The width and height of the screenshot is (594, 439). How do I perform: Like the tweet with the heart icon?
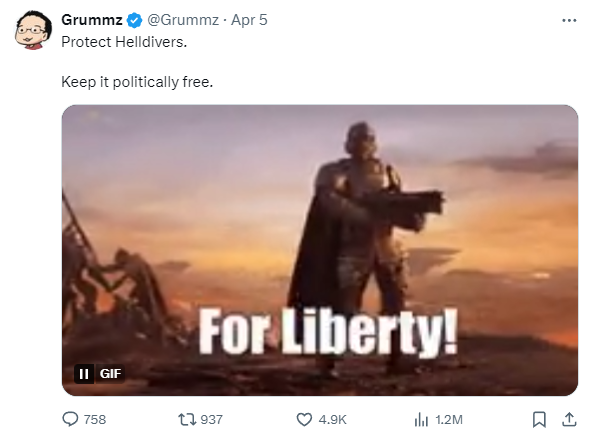click(304, 419)
